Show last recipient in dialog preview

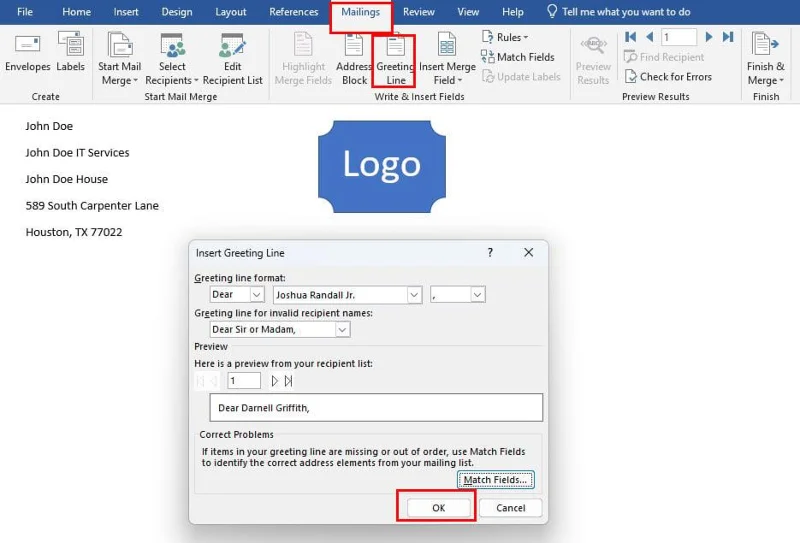pos(288,381)
